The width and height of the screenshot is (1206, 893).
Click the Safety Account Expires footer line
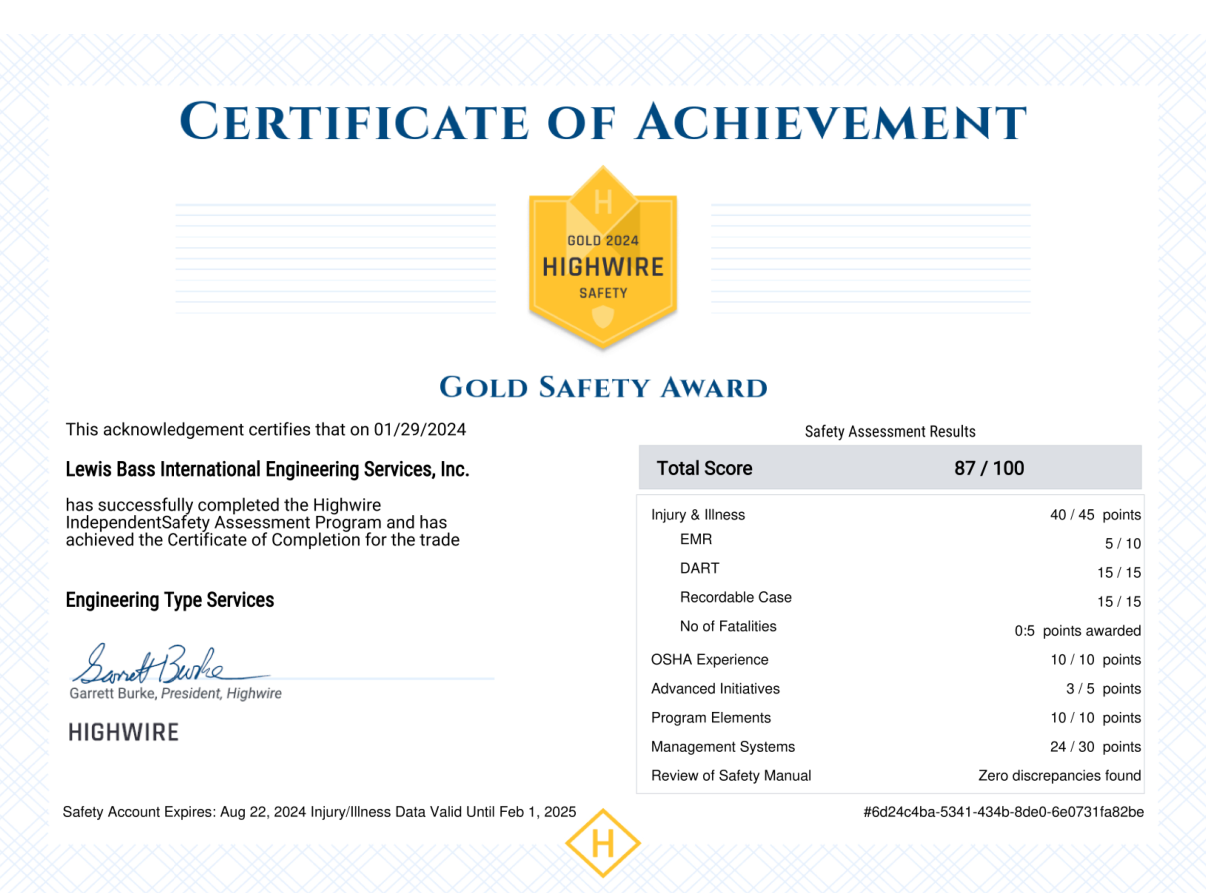pos(319,812)
